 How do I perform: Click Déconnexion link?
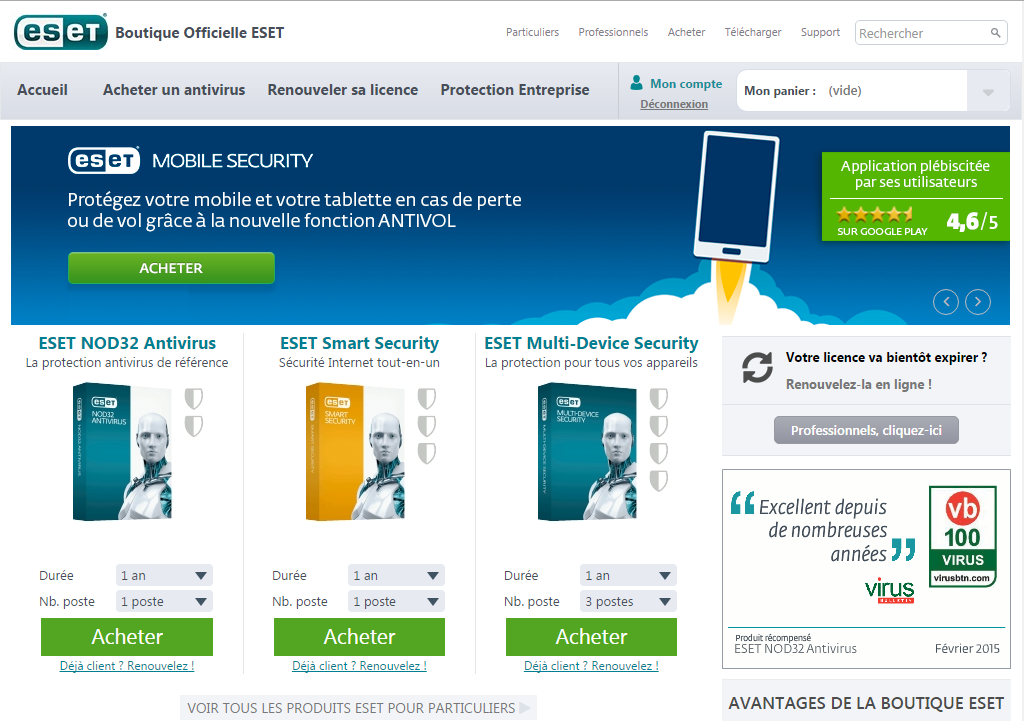click(674, 104)
